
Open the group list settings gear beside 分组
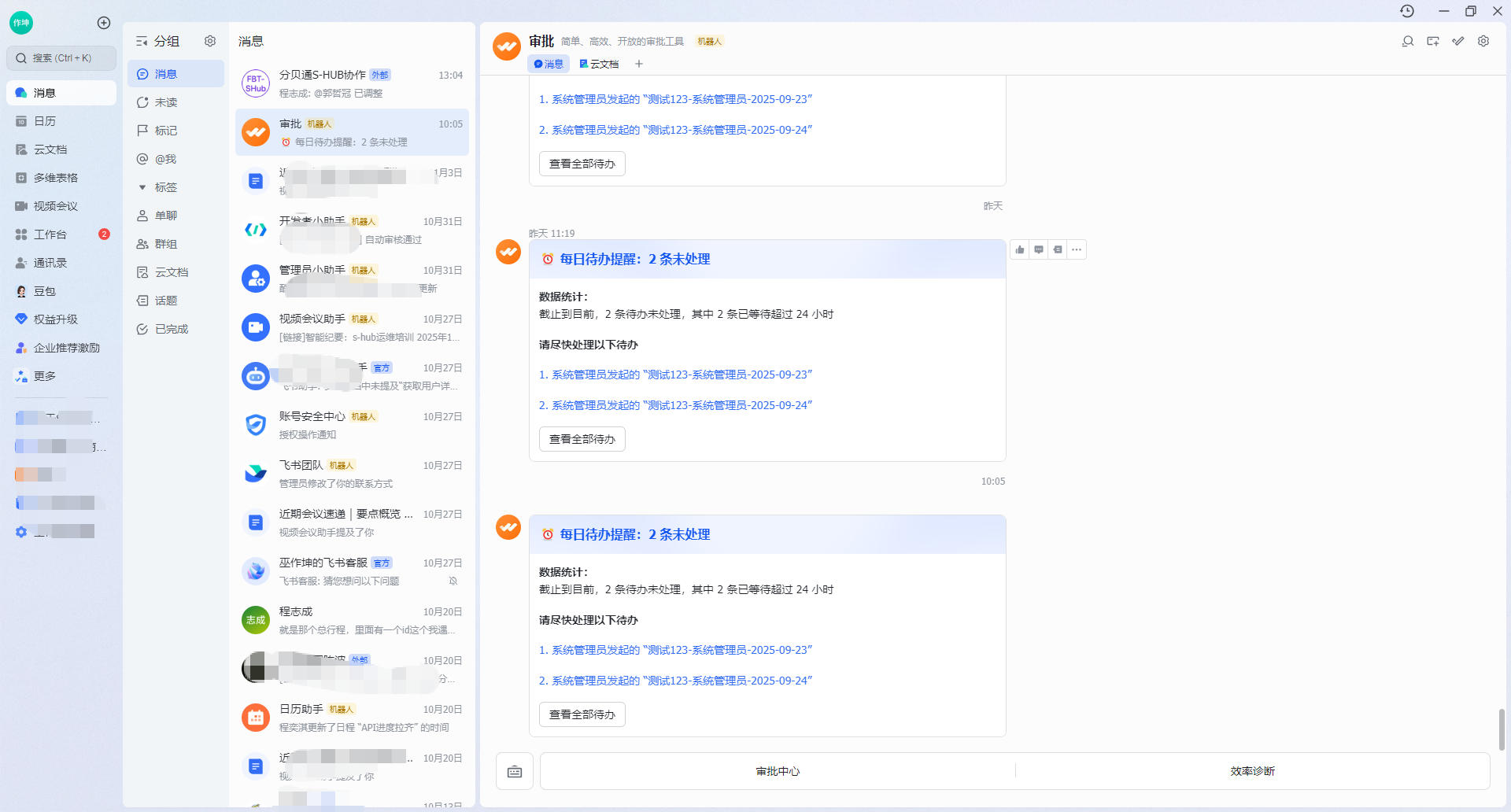(x=209, y=41)
